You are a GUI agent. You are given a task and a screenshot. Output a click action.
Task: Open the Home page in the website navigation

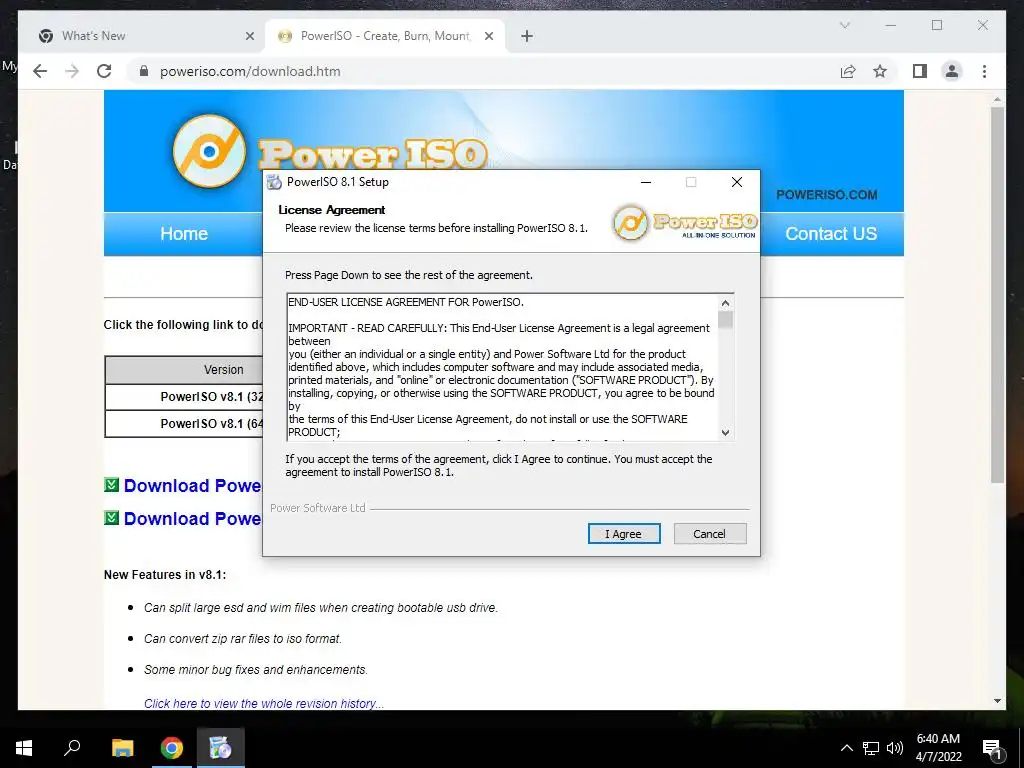click(184, 234)
